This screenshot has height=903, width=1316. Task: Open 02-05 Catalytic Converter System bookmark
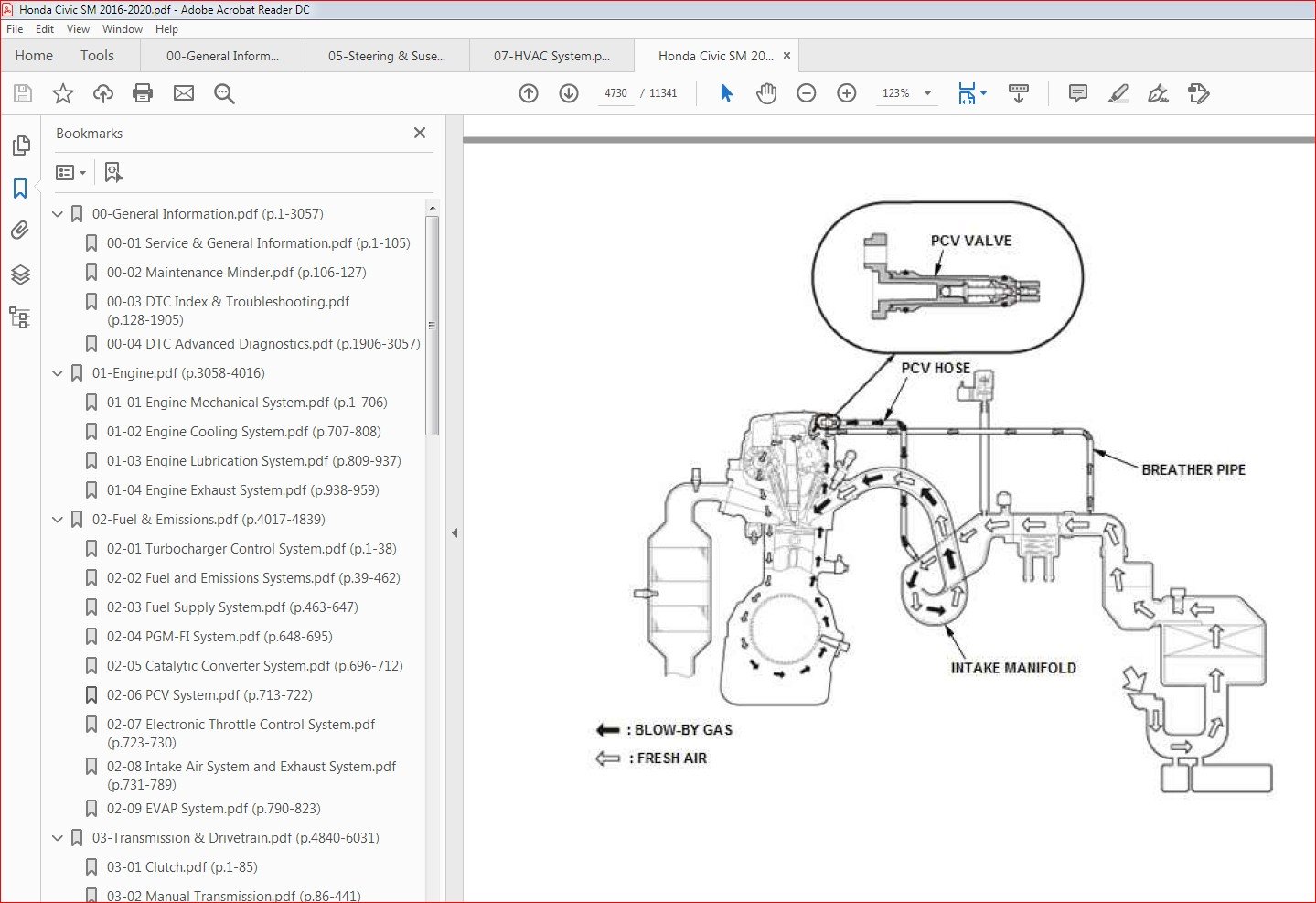[x=255, y=666]
